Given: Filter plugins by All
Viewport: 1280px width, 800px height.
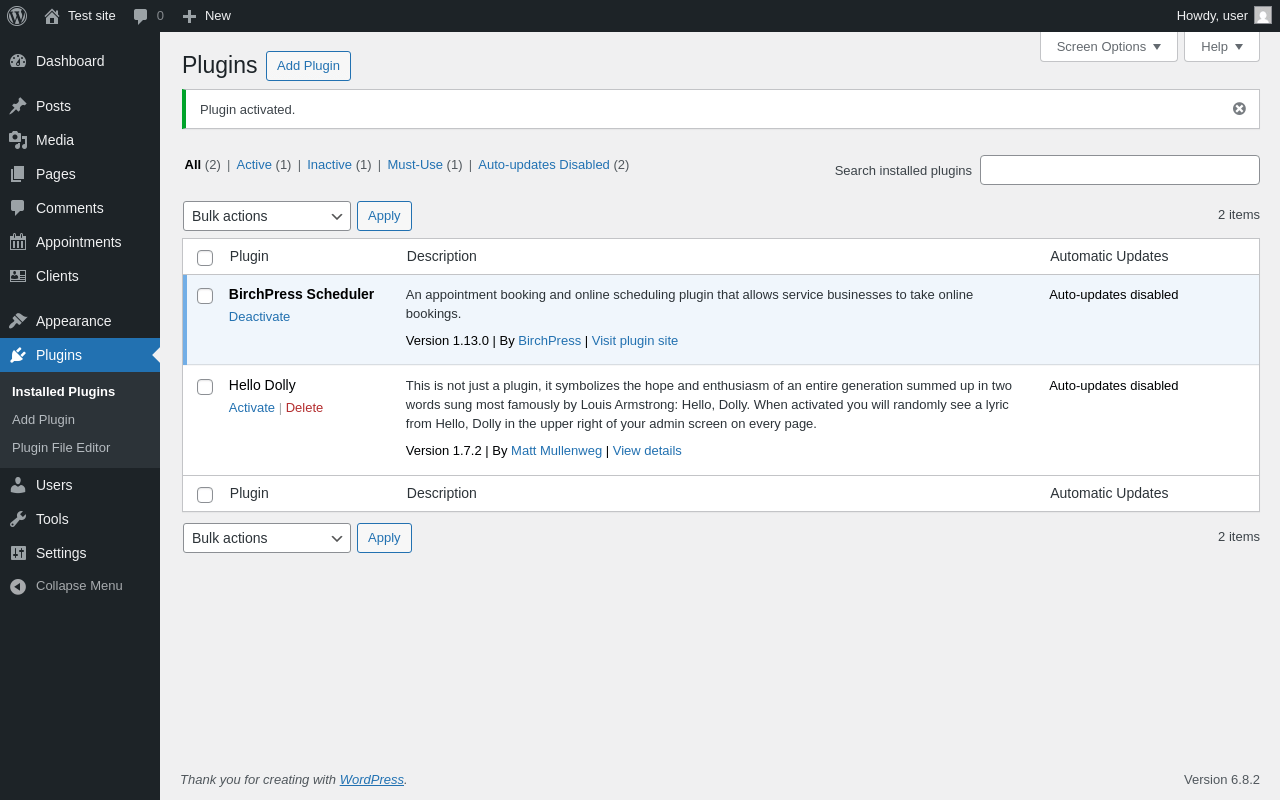Looking at the screenshot, I should tap(193, 165).
